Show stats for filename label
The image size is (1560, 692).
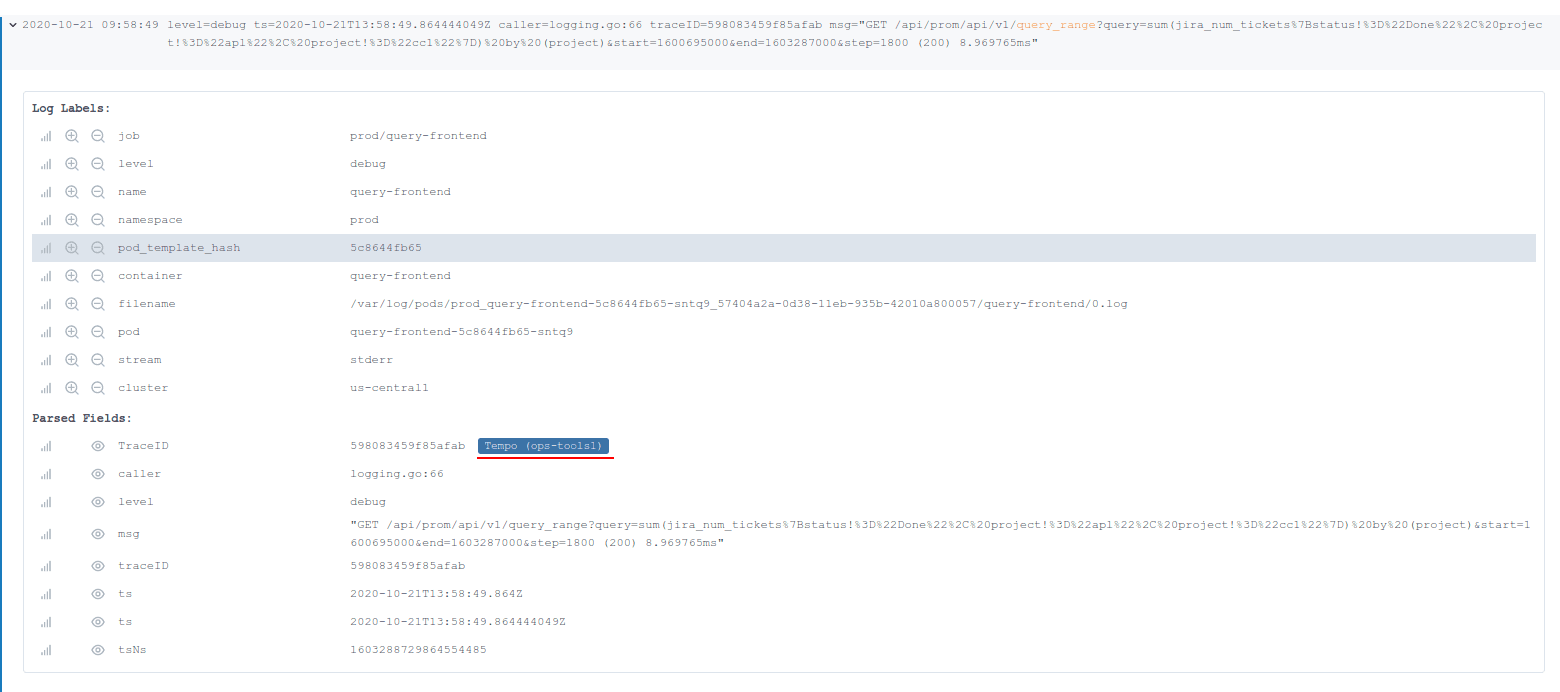(46, 304)
